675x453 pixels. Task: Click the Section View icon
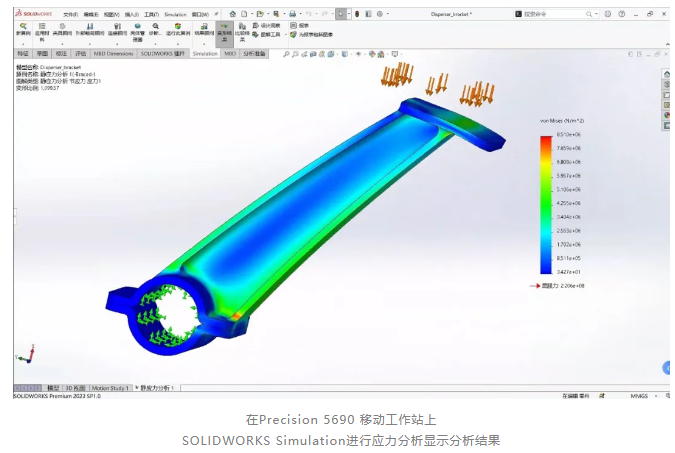point(313,54)
